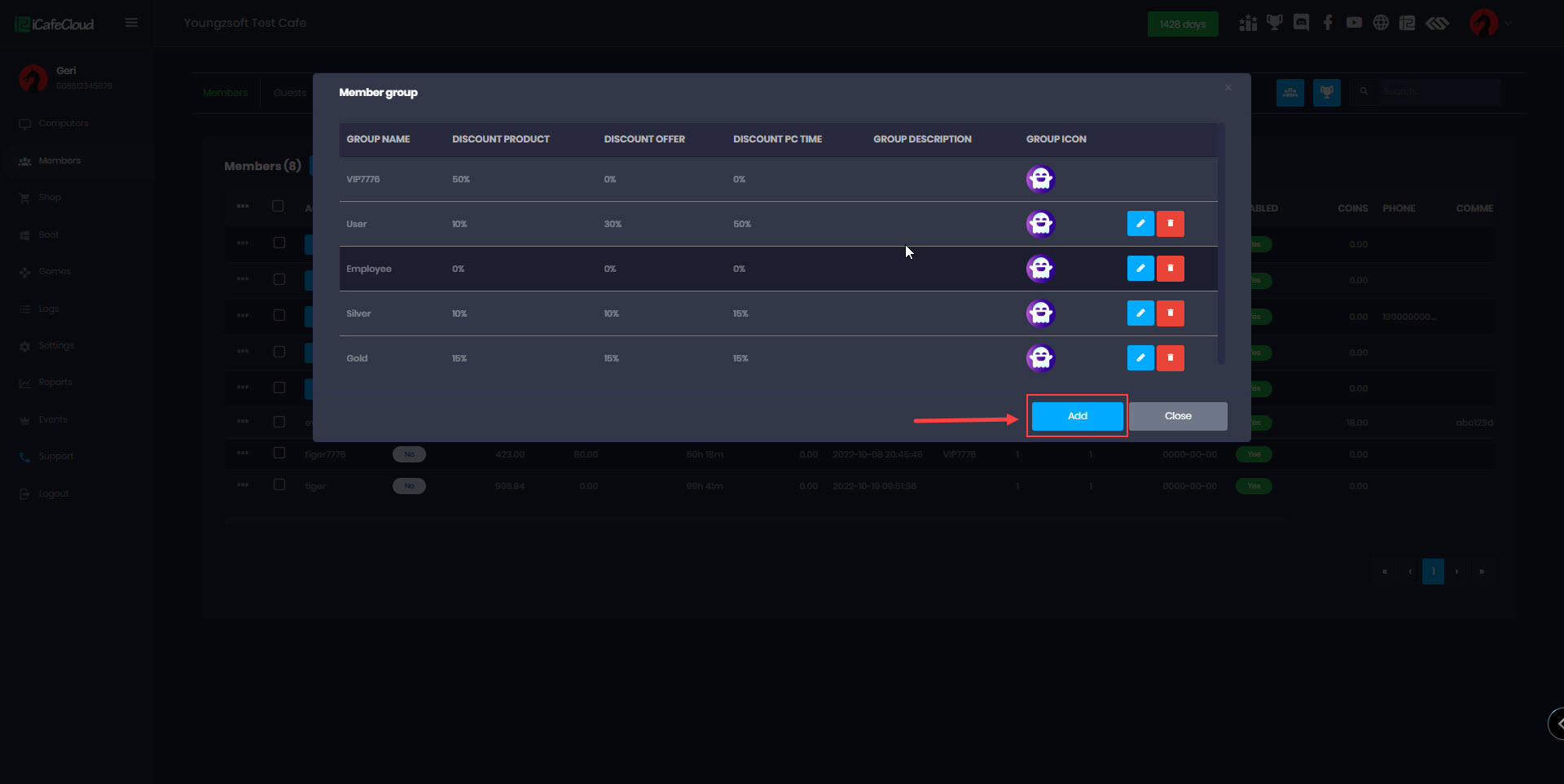Delete the Employee member group
The width and height of the screenshot is (1564, 784).
tap(1170, 268)
